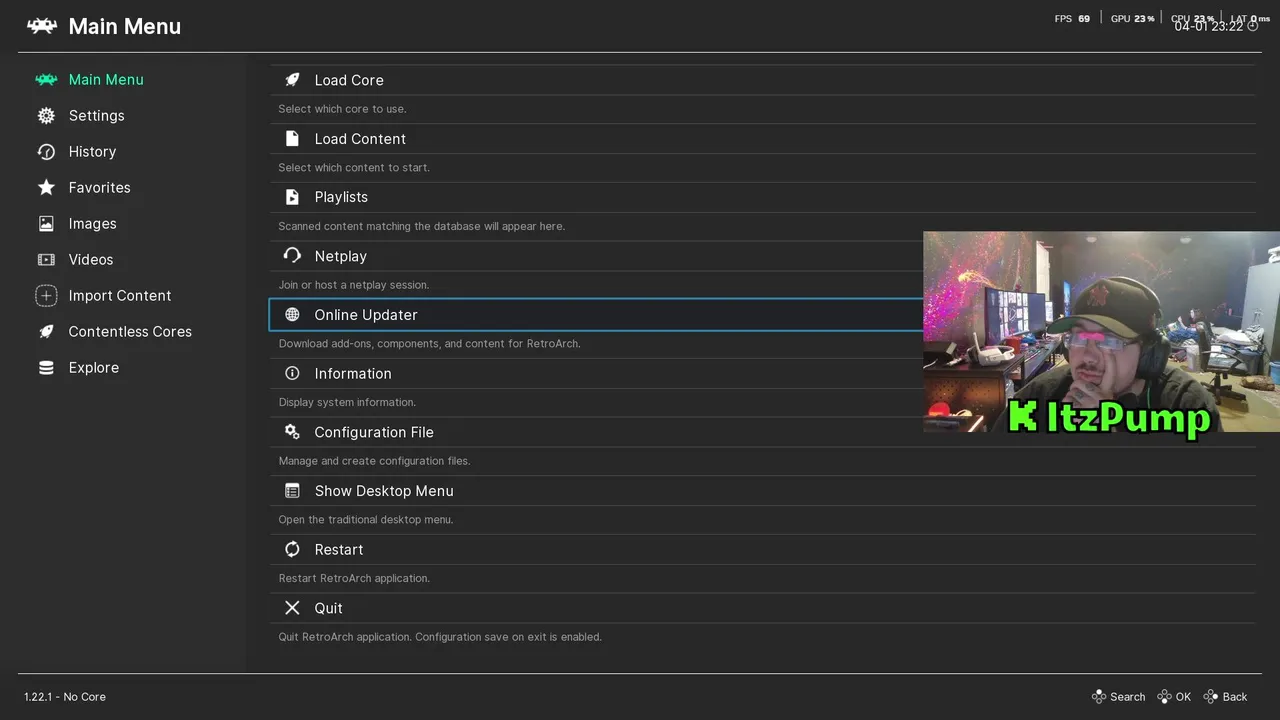Click the FPS counter readout
Viewport: 1280px width, 720px height.
coord(1072,19)
